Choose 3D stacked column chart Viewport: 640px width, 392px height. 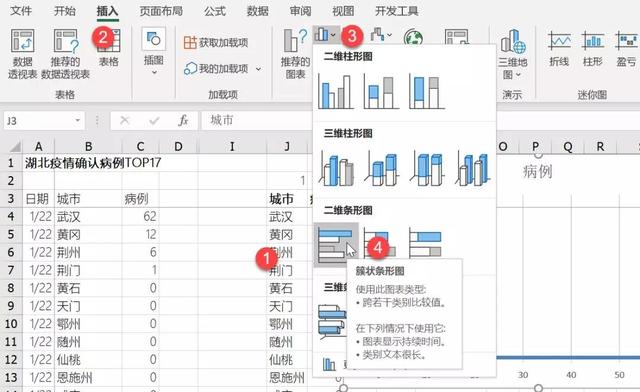(382, 168)
